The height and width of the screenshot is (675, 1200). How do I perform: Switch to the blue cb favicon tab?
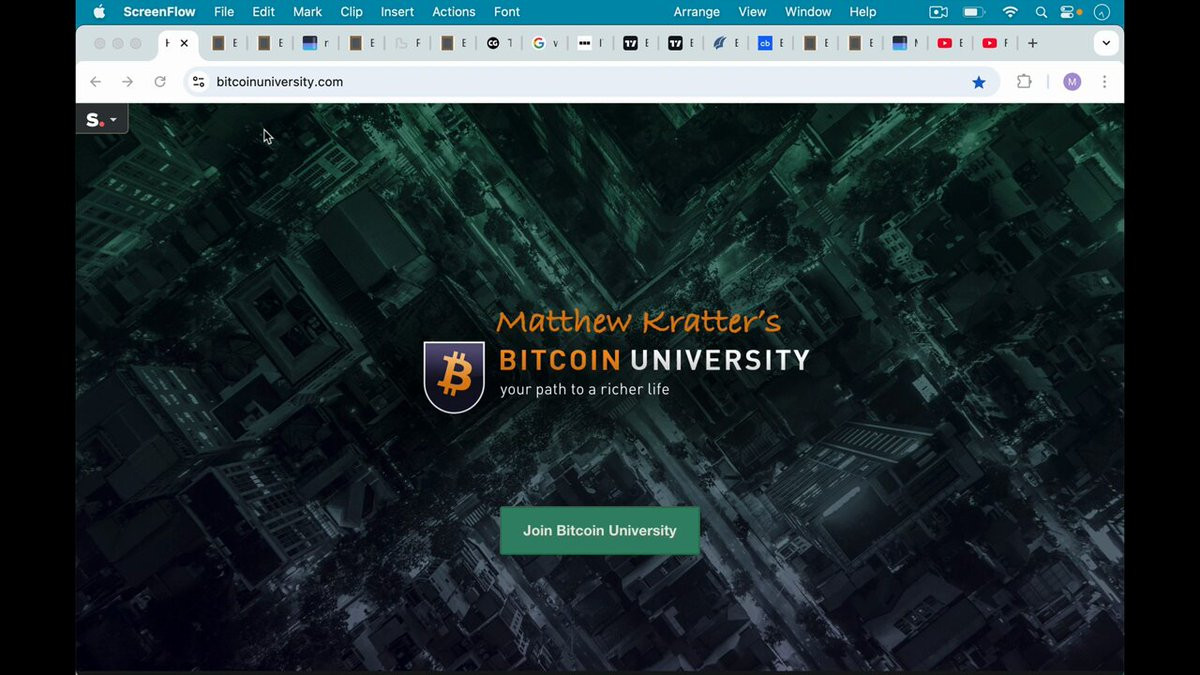click(x=771, y=43)
